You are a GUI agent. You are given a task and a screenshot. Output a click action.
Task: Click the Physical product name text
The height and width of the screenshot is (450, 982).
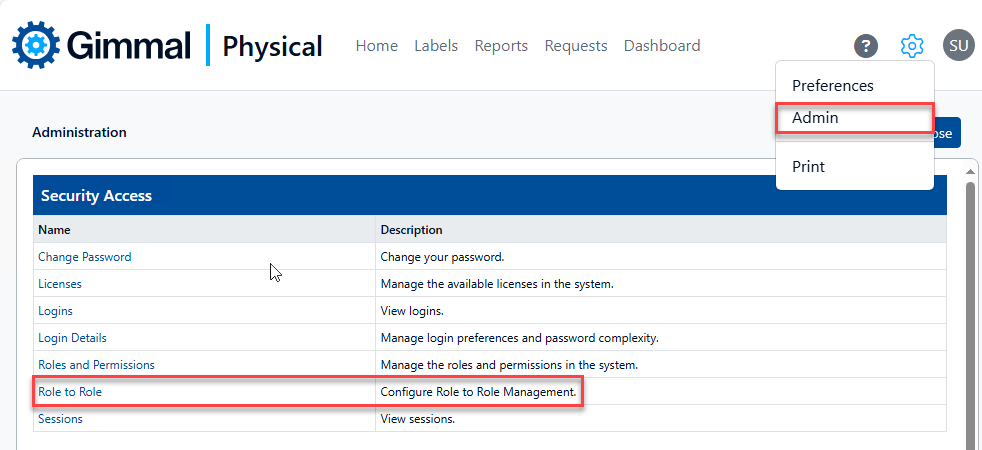click(x=272, y=46)
